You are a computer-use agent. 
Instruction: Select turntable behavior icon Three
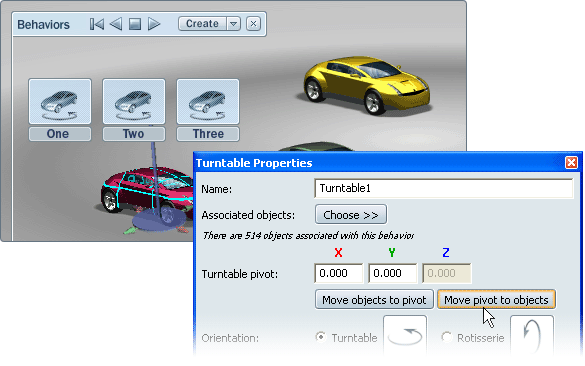pyautogui.click(x=208, y=101)
